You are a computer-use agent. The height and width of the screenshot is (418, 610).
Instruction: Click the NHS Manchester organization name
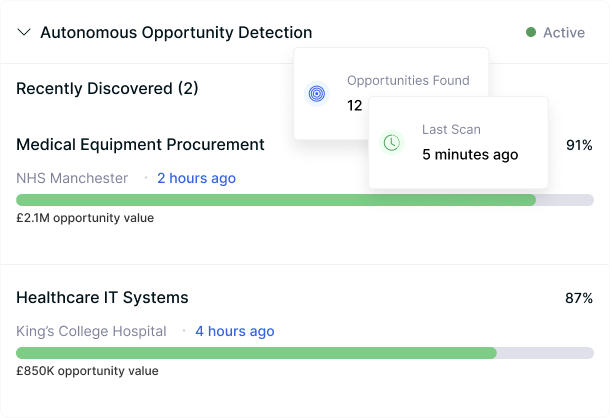tap(72, 178)
